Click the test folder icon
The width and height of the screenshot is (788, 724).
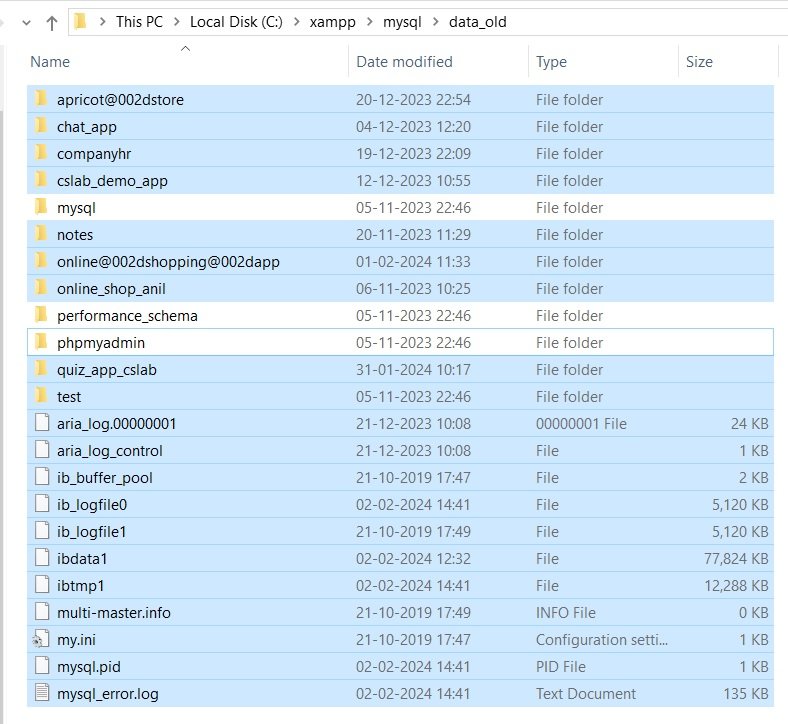pos(41,396)
